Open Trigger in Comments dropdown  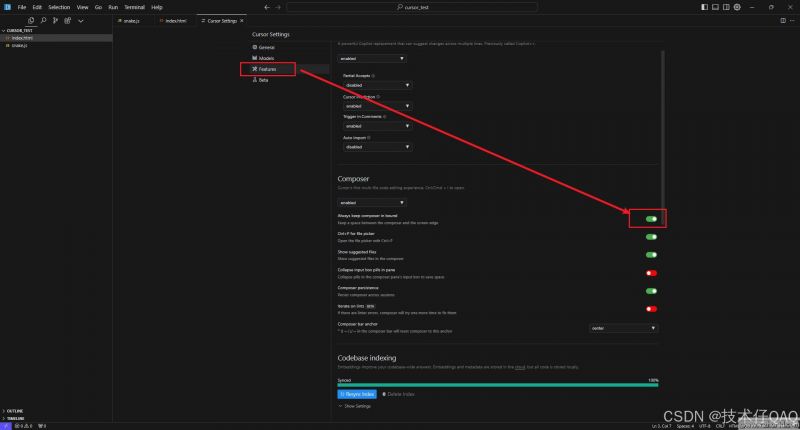[x=378, y=126]
